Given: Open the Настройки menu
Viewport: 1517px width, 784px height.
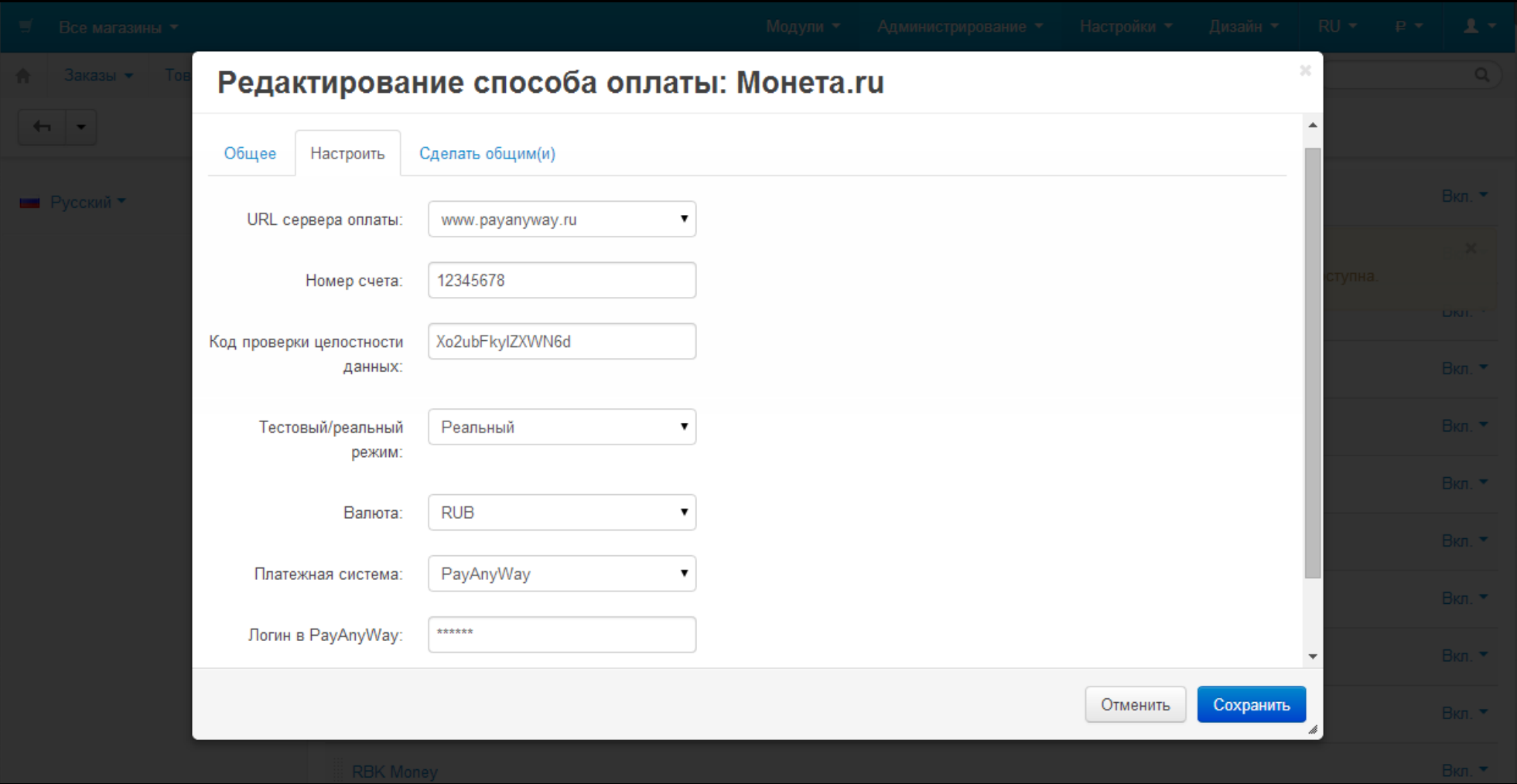Looking at the screenshot, I should (x=1126, y=26).
